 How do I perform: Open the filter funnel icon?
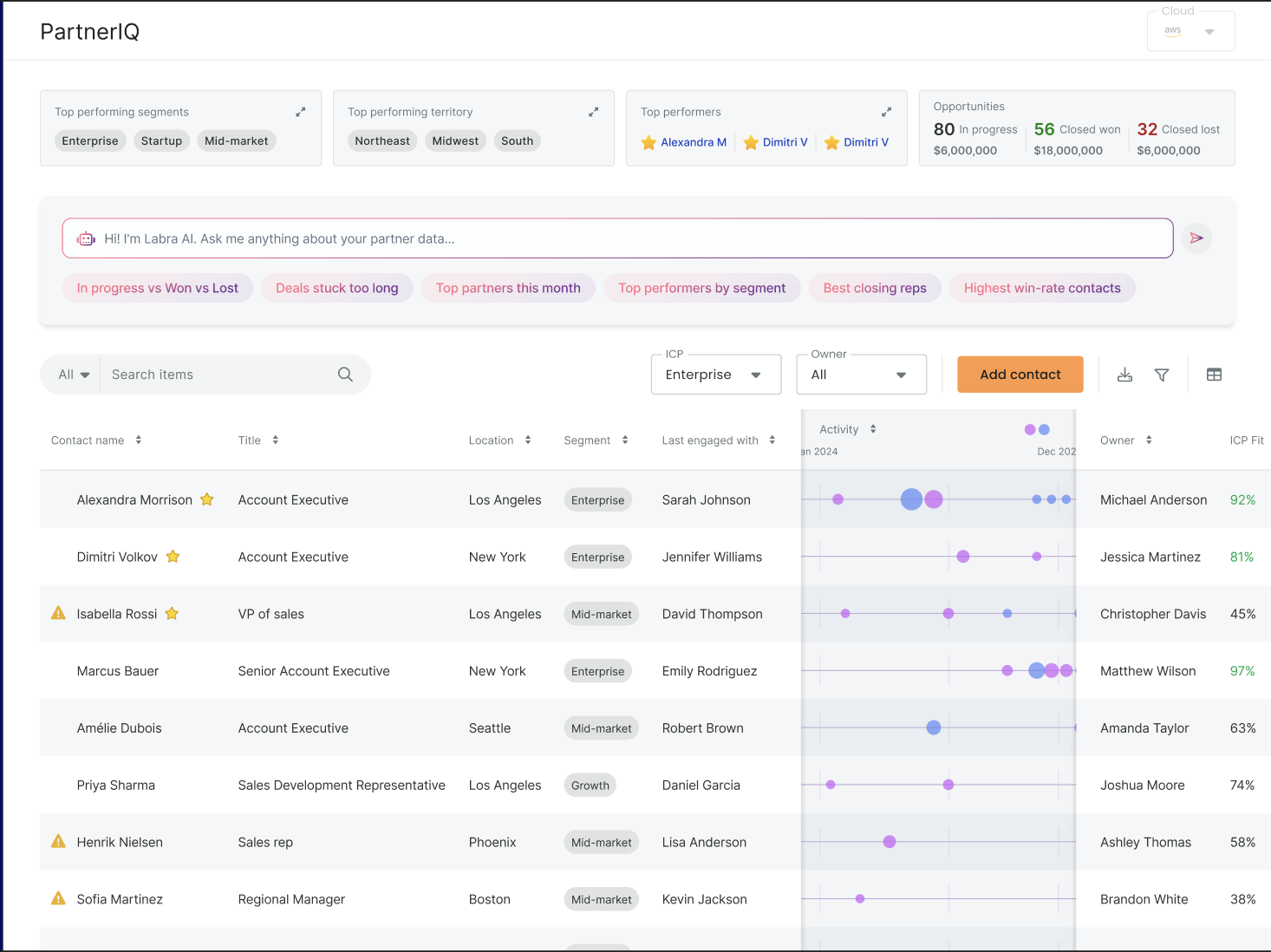1162,375
